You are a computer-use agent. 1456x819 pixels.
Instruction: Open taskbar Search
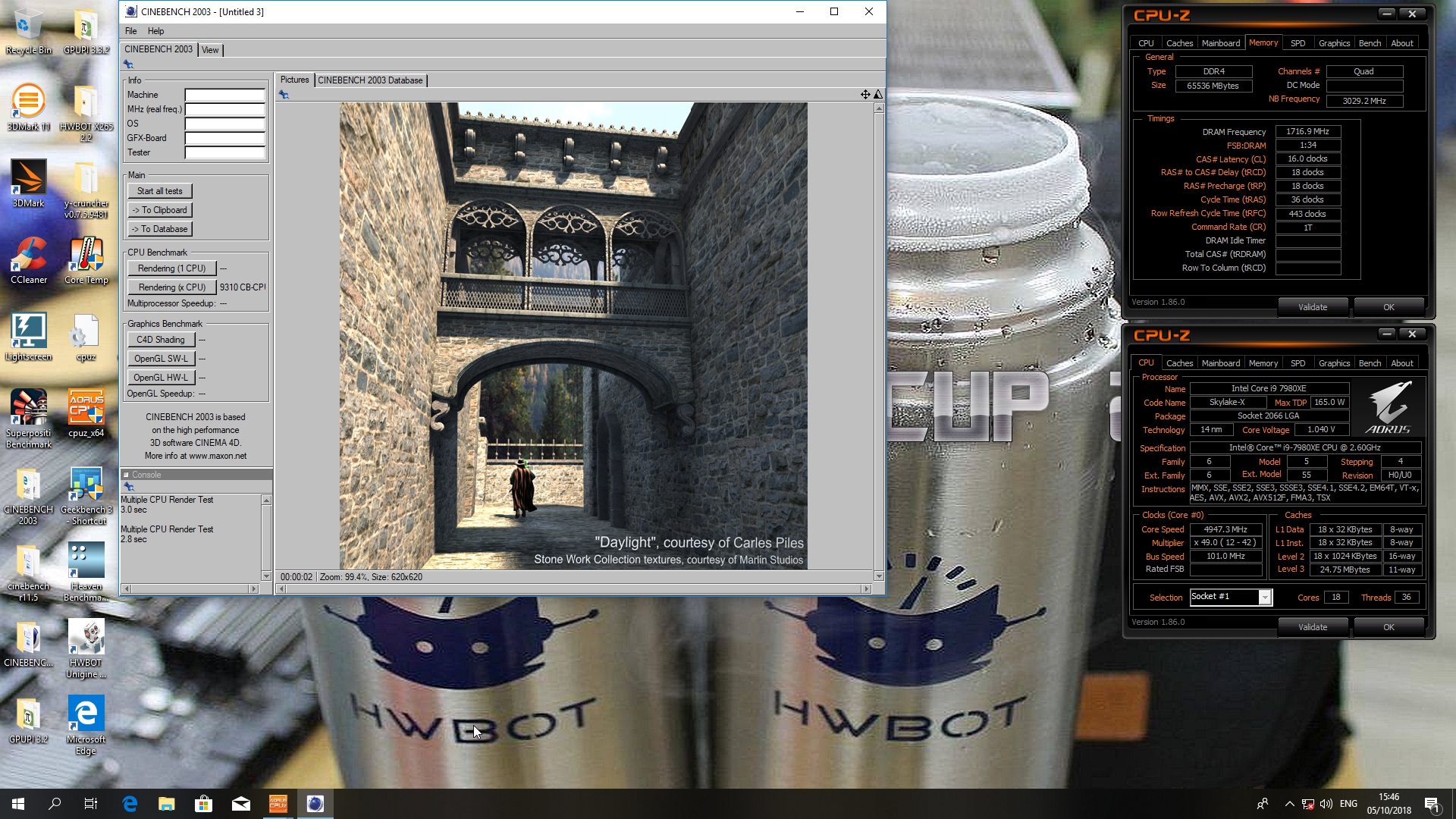[55, 804]
